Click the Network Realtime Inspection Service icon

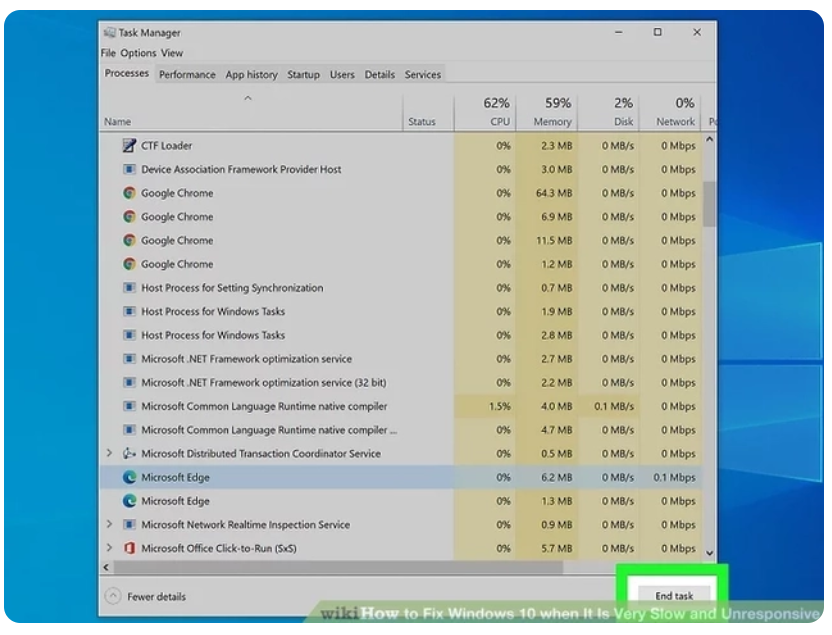[129, 525]
